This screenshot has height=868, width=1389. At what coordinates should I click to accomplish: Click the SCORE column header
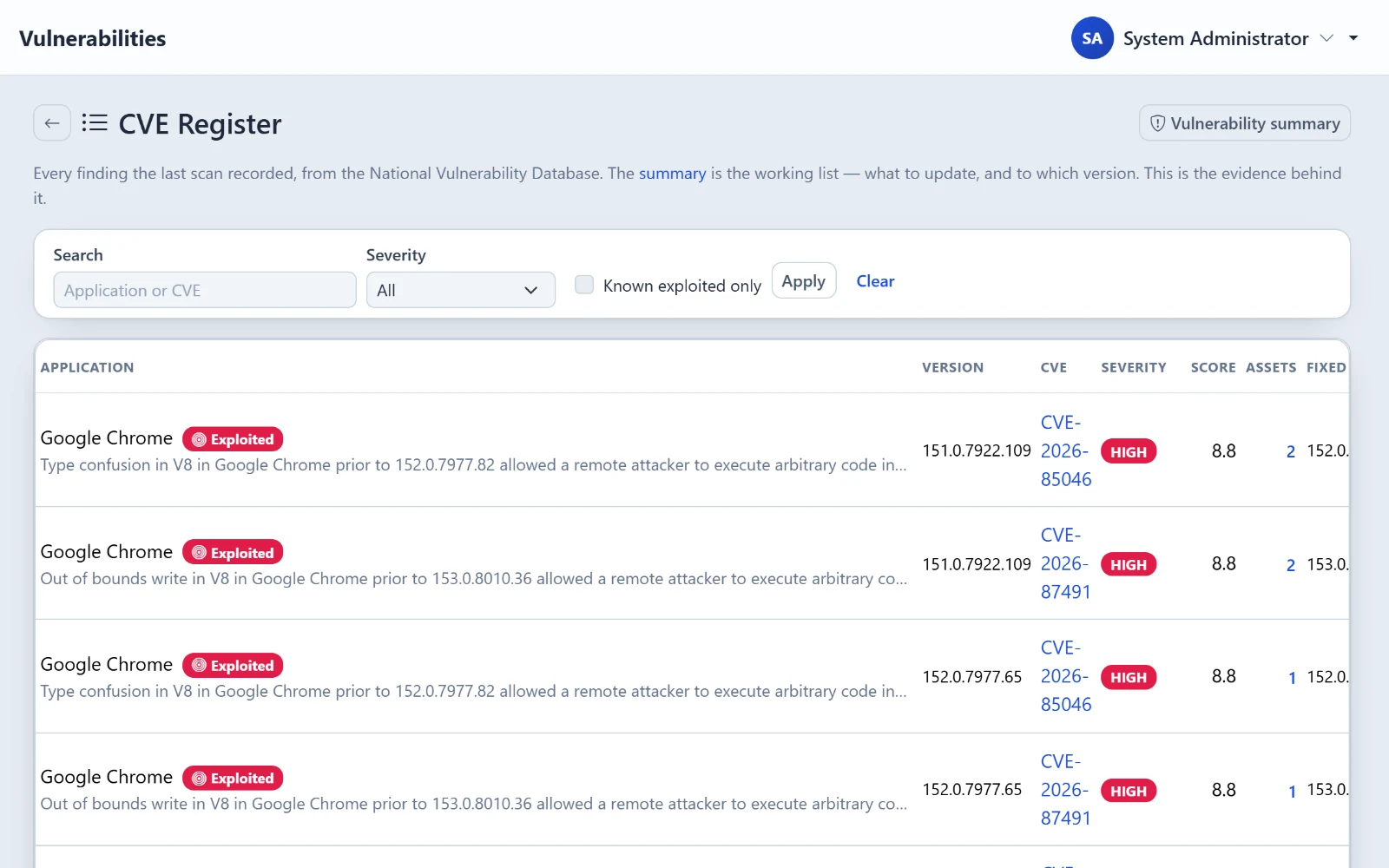pos(1213,367)
